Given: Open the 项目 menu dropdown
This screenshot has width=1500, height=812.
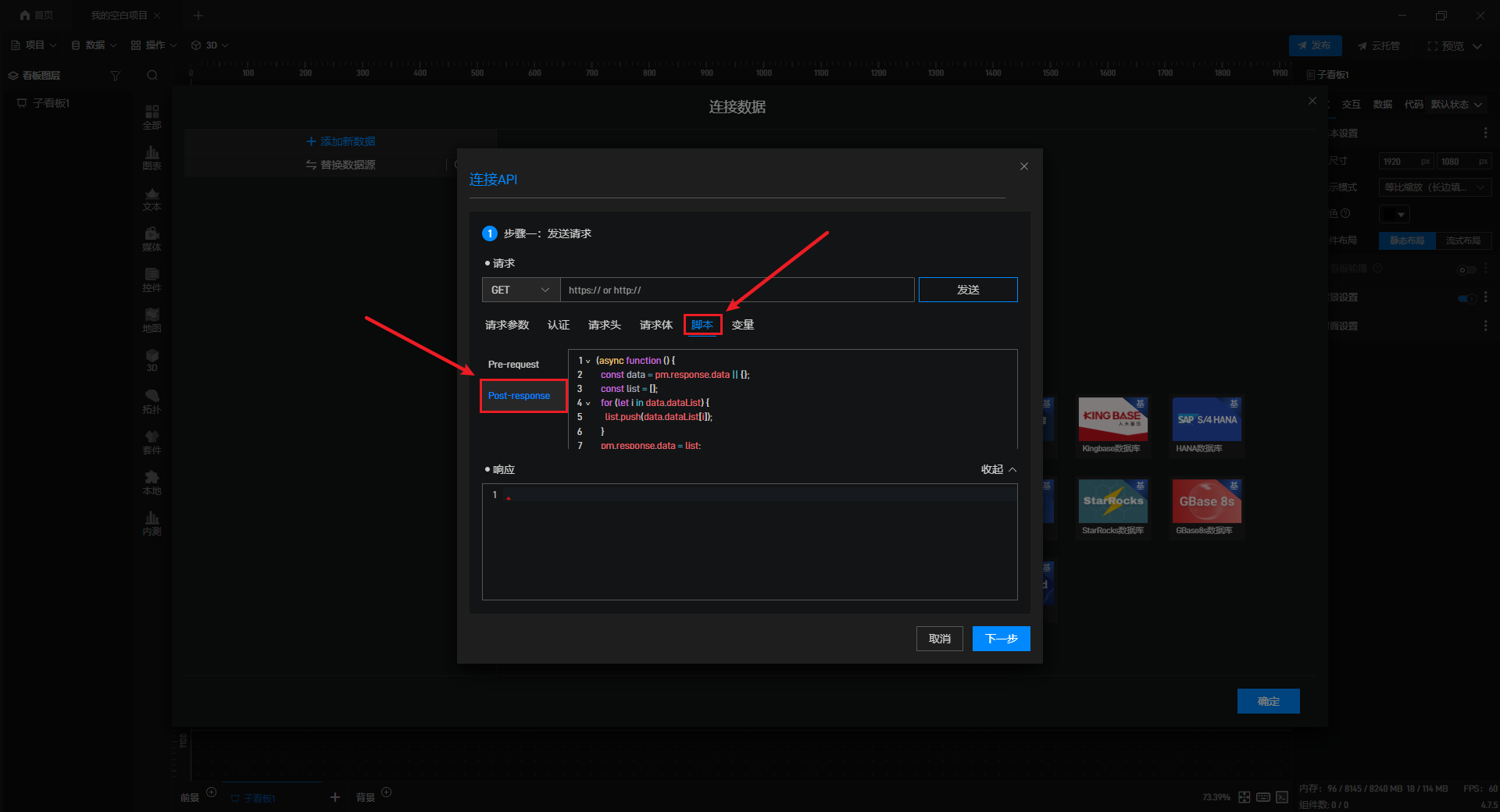Looking at the screenshot, I should [34, 45].
